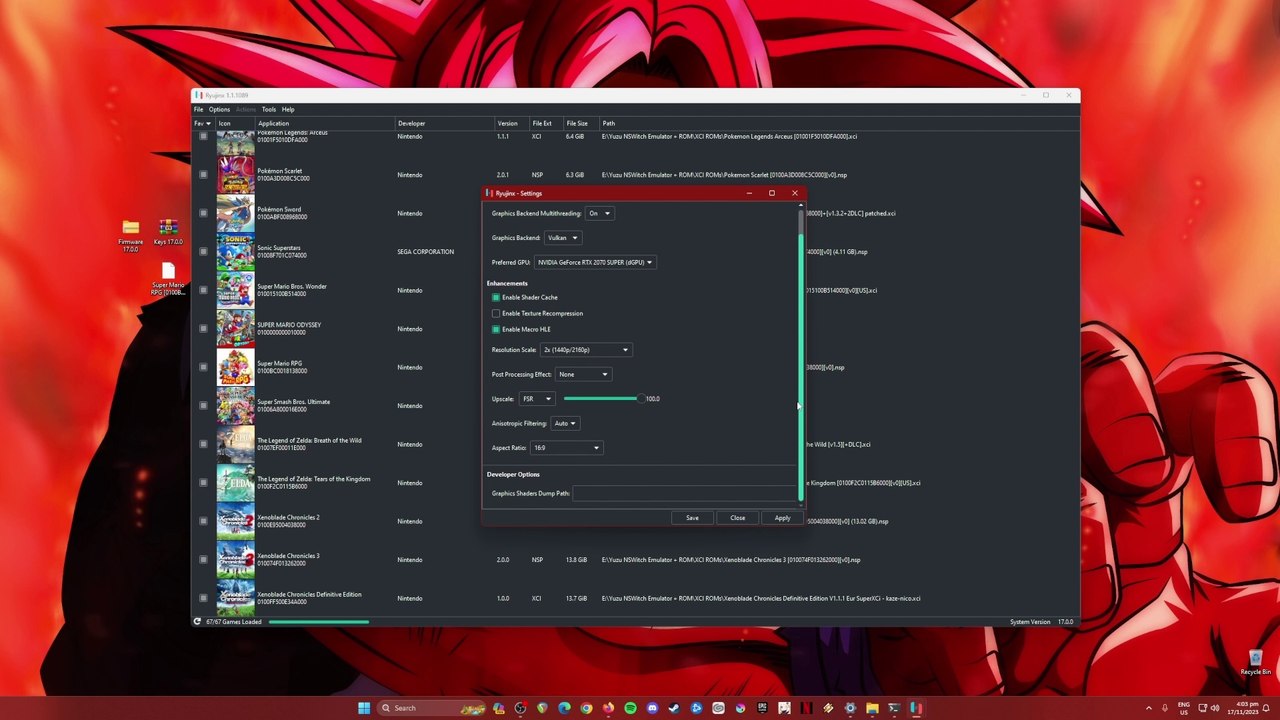1280x720 pixels.
Task: Sort by the Application column header
Action: tap(324, 123)
